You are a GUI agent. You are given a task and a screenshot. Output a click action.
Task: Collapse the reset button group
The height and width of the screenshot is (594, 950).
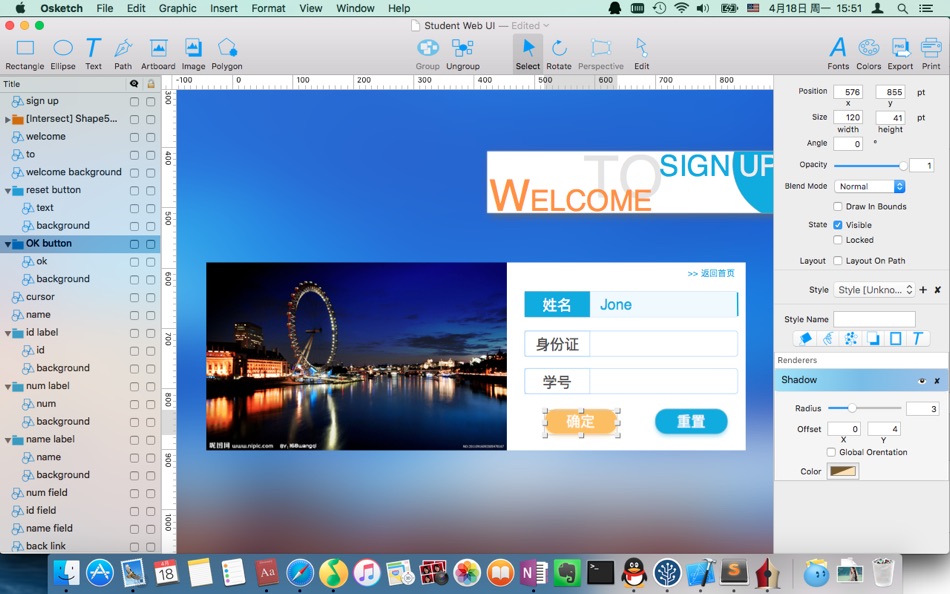click(7, 190)
